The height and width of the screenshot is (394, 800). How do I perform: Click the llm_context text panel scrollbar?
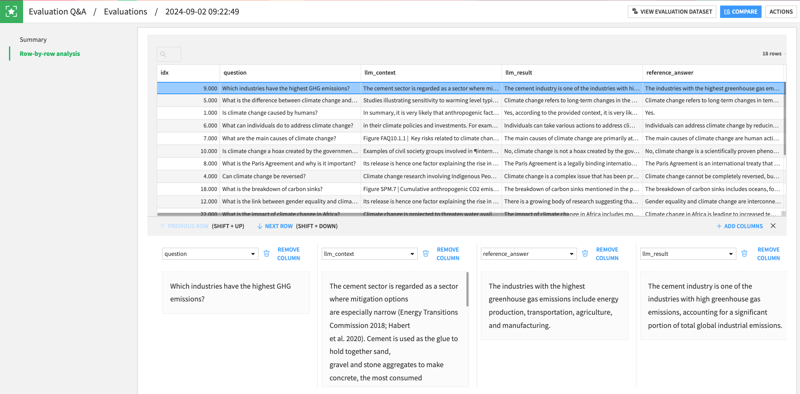pos(467,289)
